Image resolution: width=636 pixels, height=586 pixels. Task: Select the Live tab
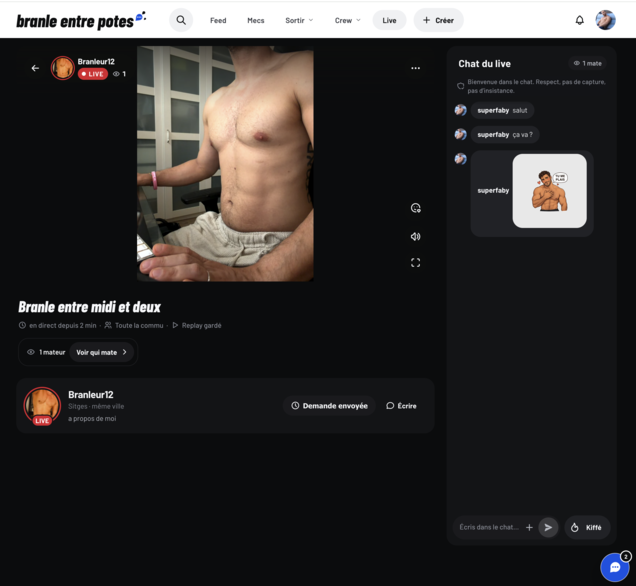point(389,20)
